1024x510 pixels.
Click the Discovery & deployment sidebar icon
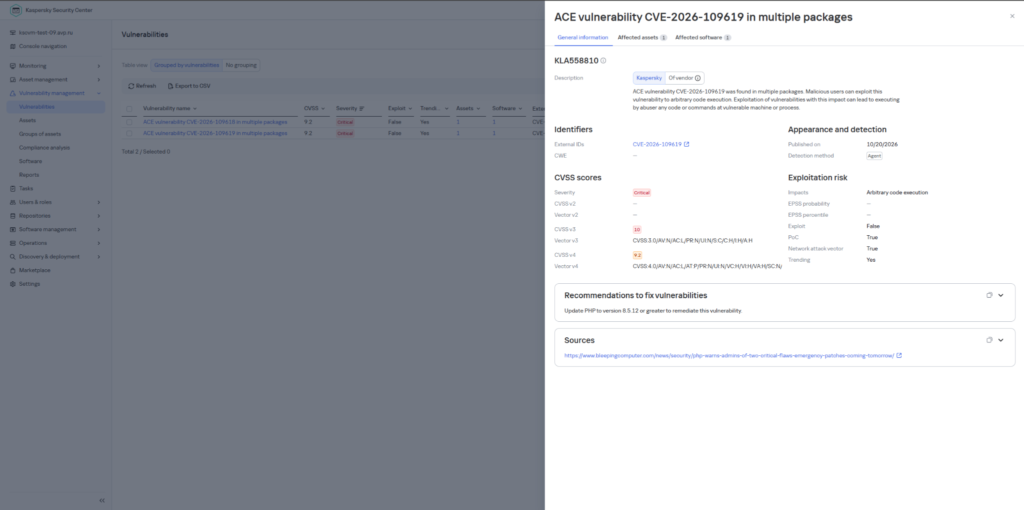pos(13,257)
